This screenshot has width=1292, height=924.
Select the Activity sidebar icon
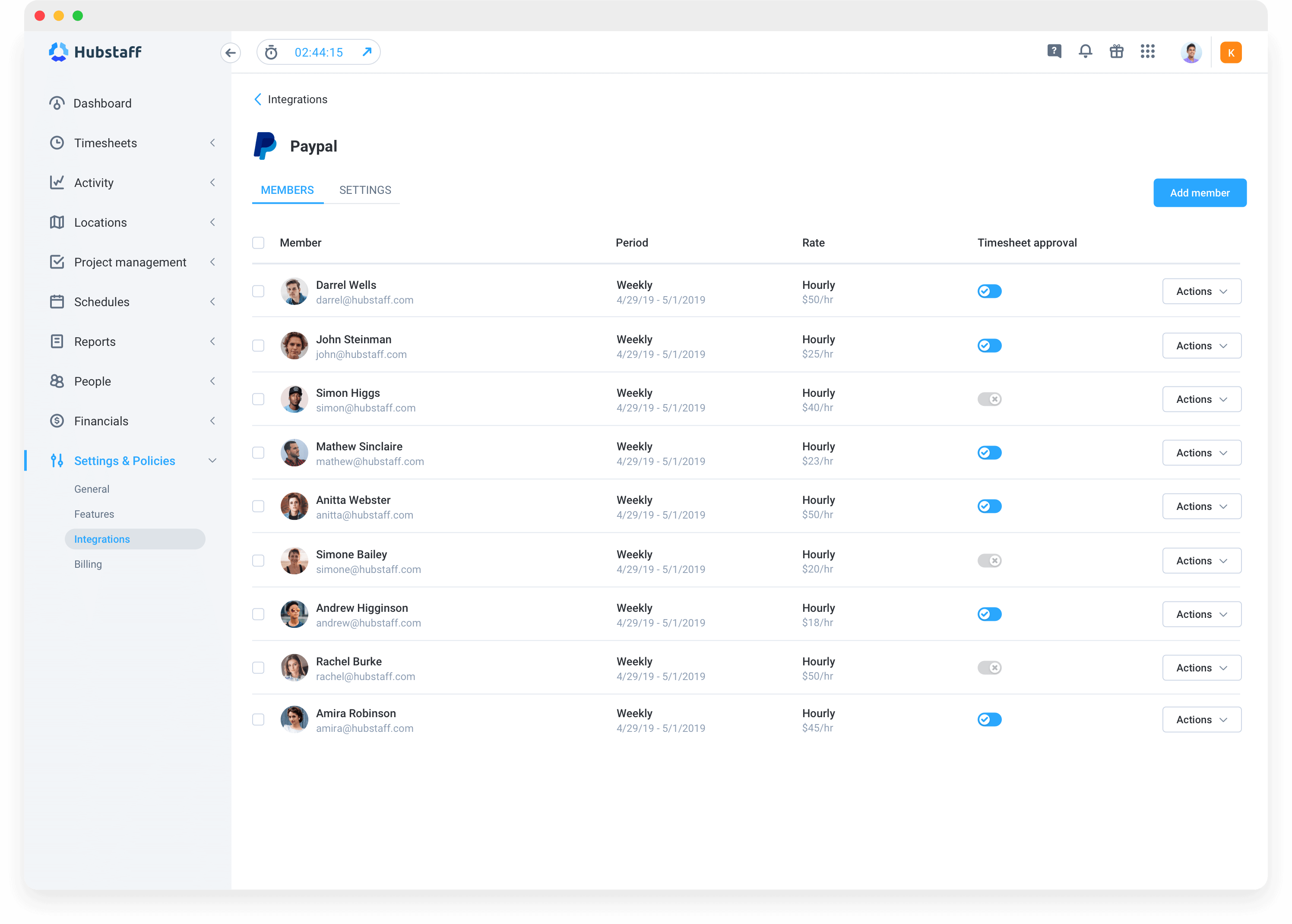pos(57,183)
